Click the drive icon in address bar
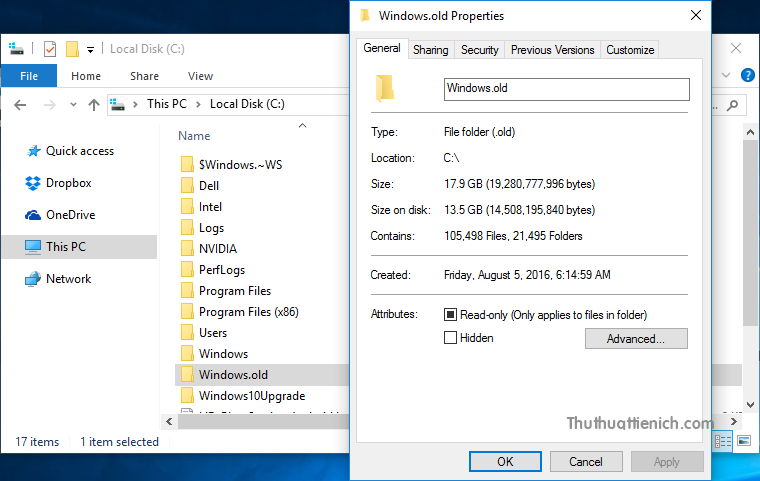Image resolution: width=760 pixels, height=481 pixels. 118,104
